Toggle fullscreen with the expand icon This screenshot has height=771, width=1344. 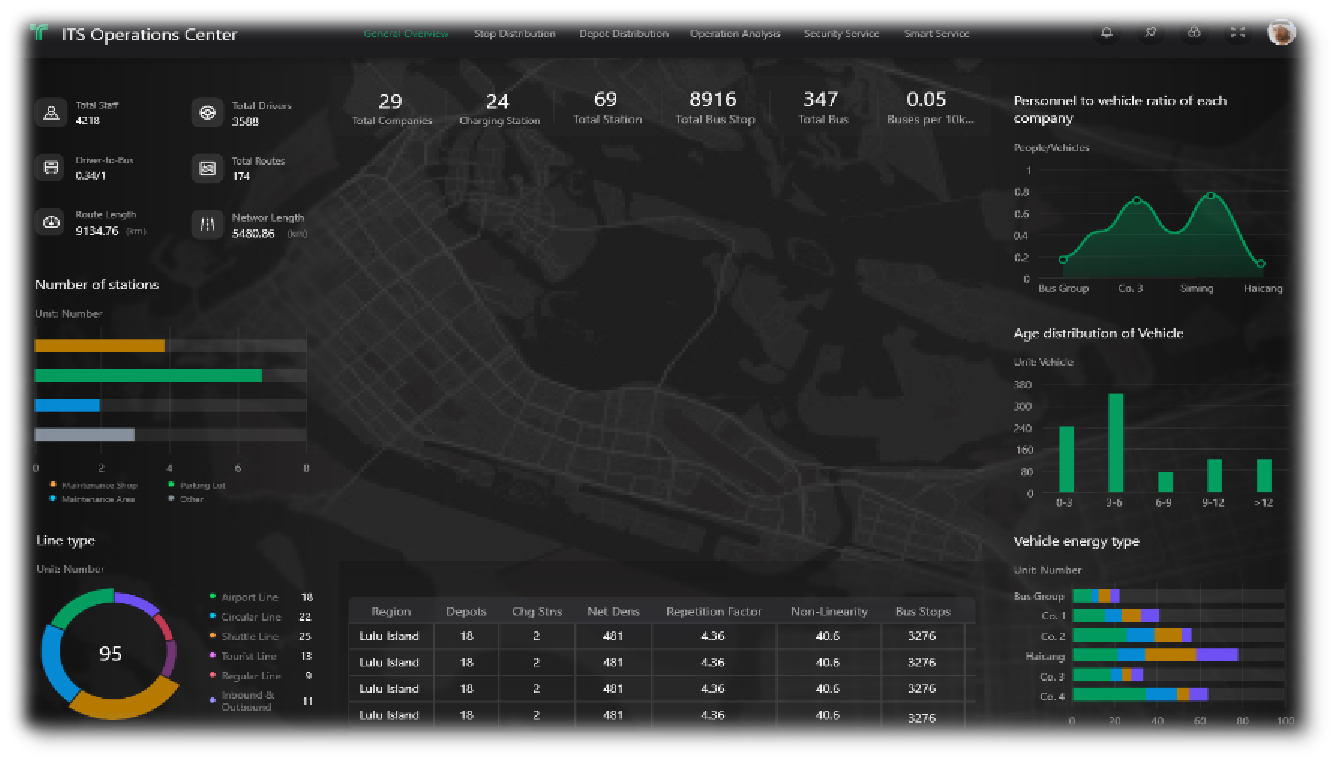[x=1238, y=33]
